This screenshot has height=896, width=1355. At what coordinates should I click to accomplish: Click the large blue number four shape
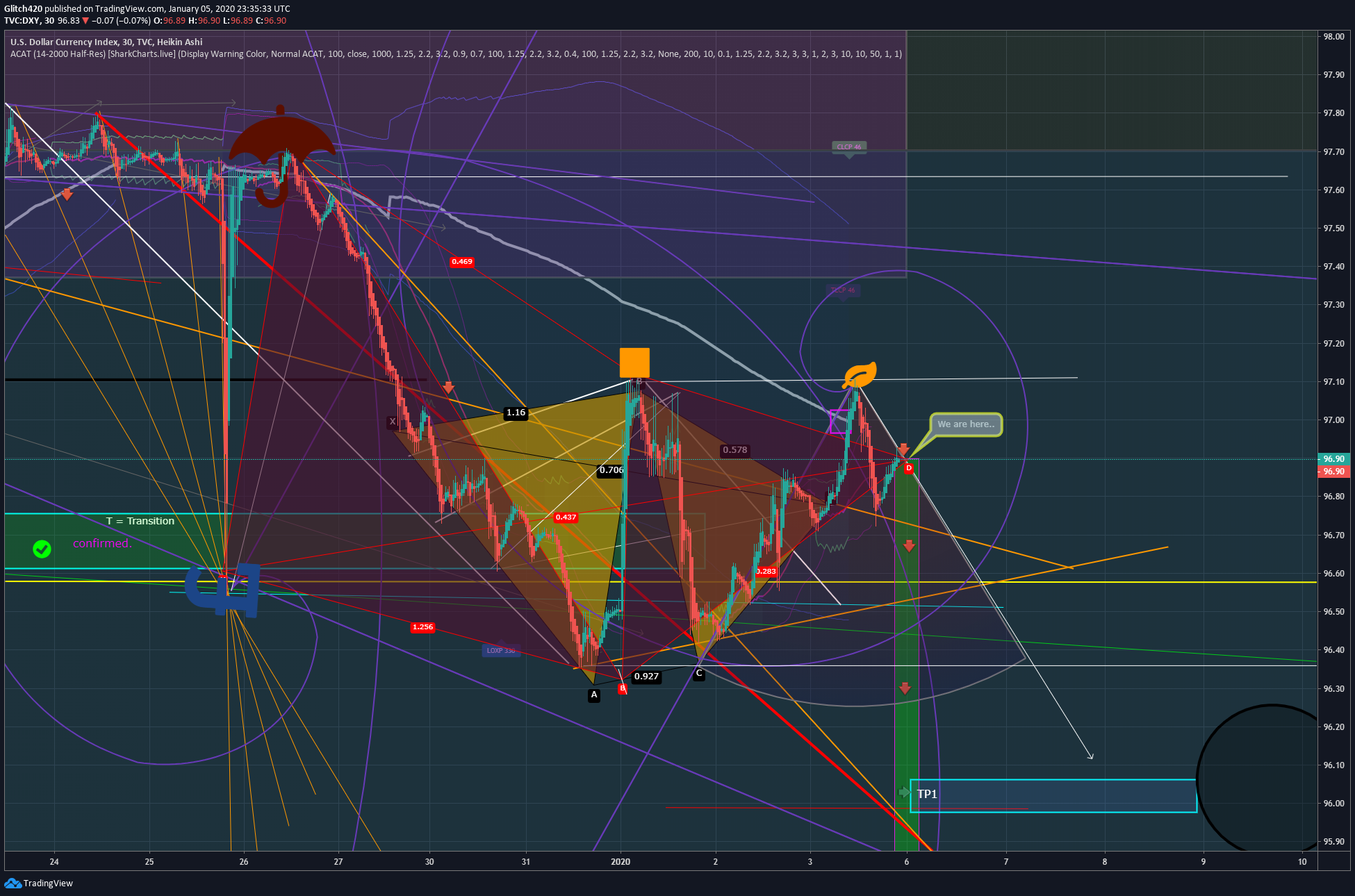pyautogui.click(x=224, y=590)
